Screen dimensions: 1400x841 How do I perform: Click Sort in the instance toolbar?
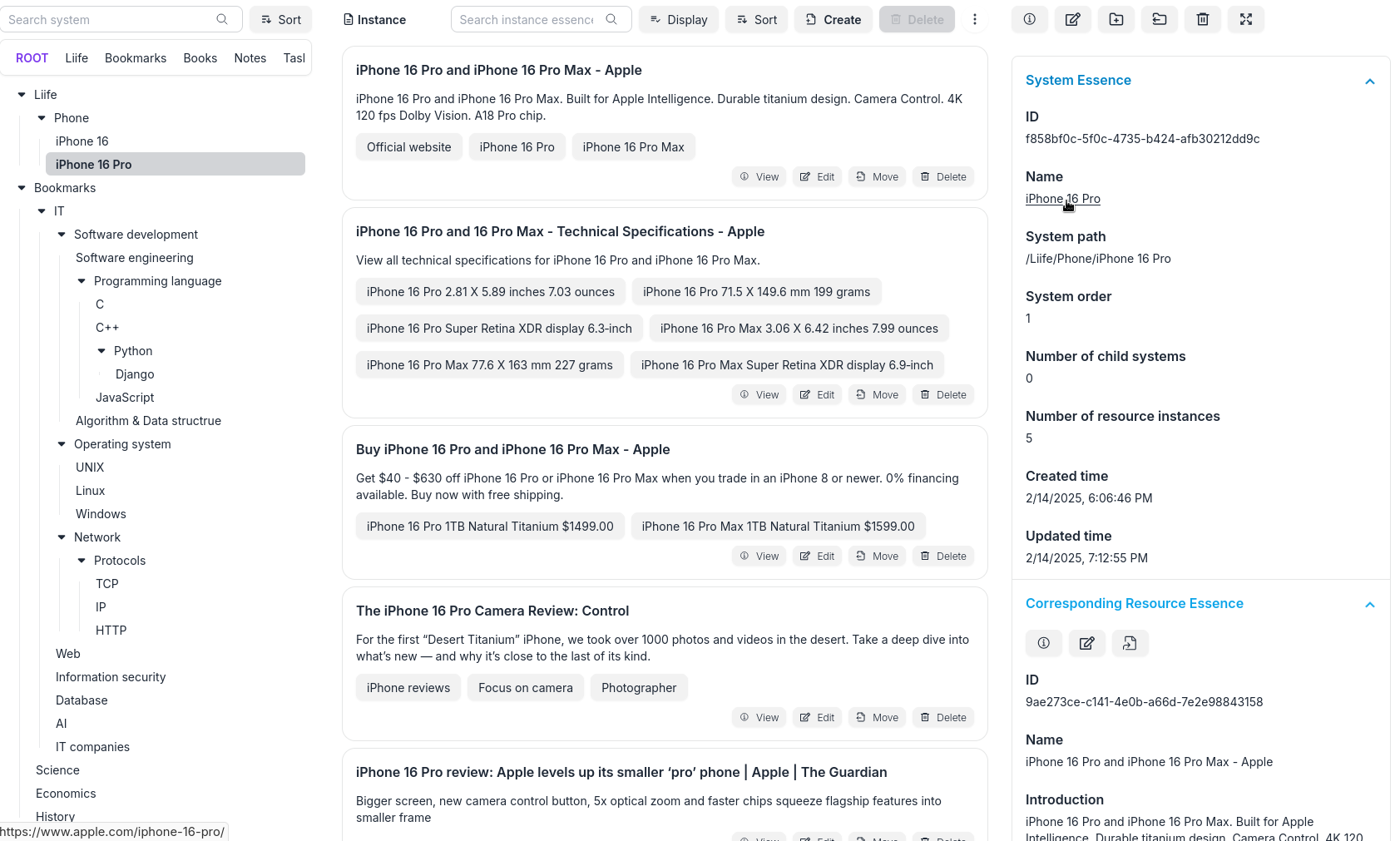pos(757,19)
